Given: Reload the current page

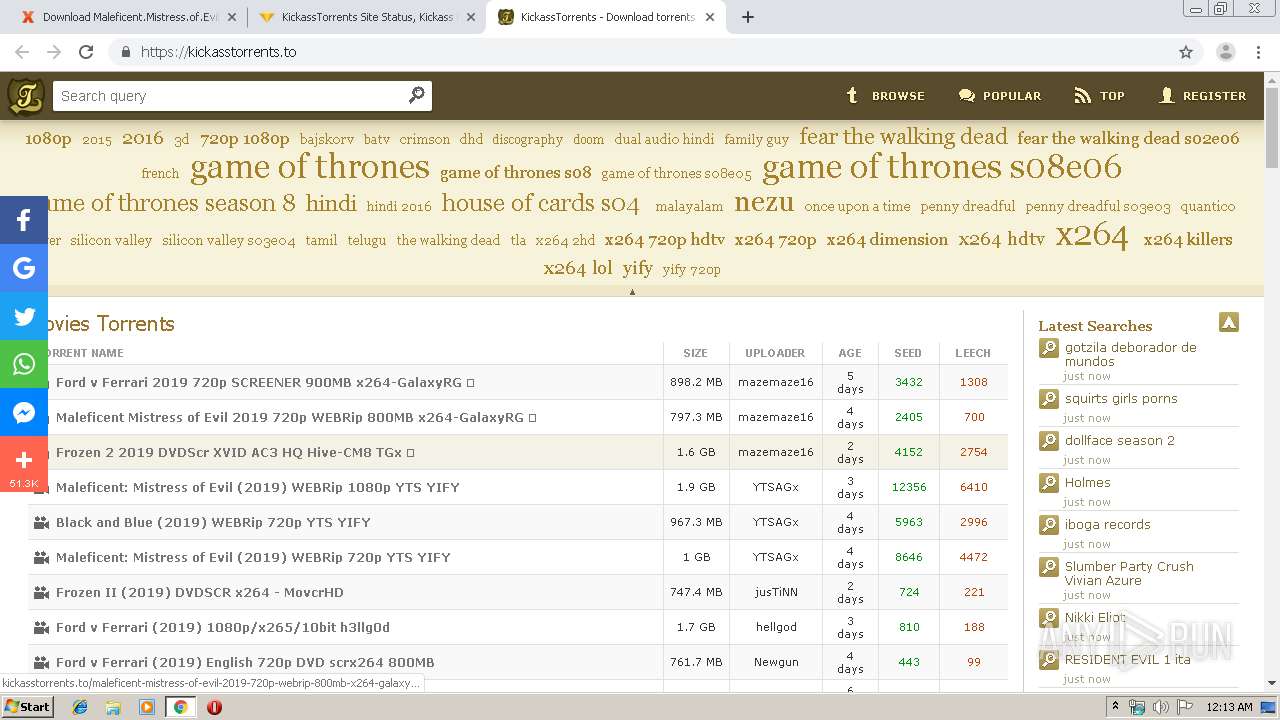Looking at the screenshot, I should point(86,52).
